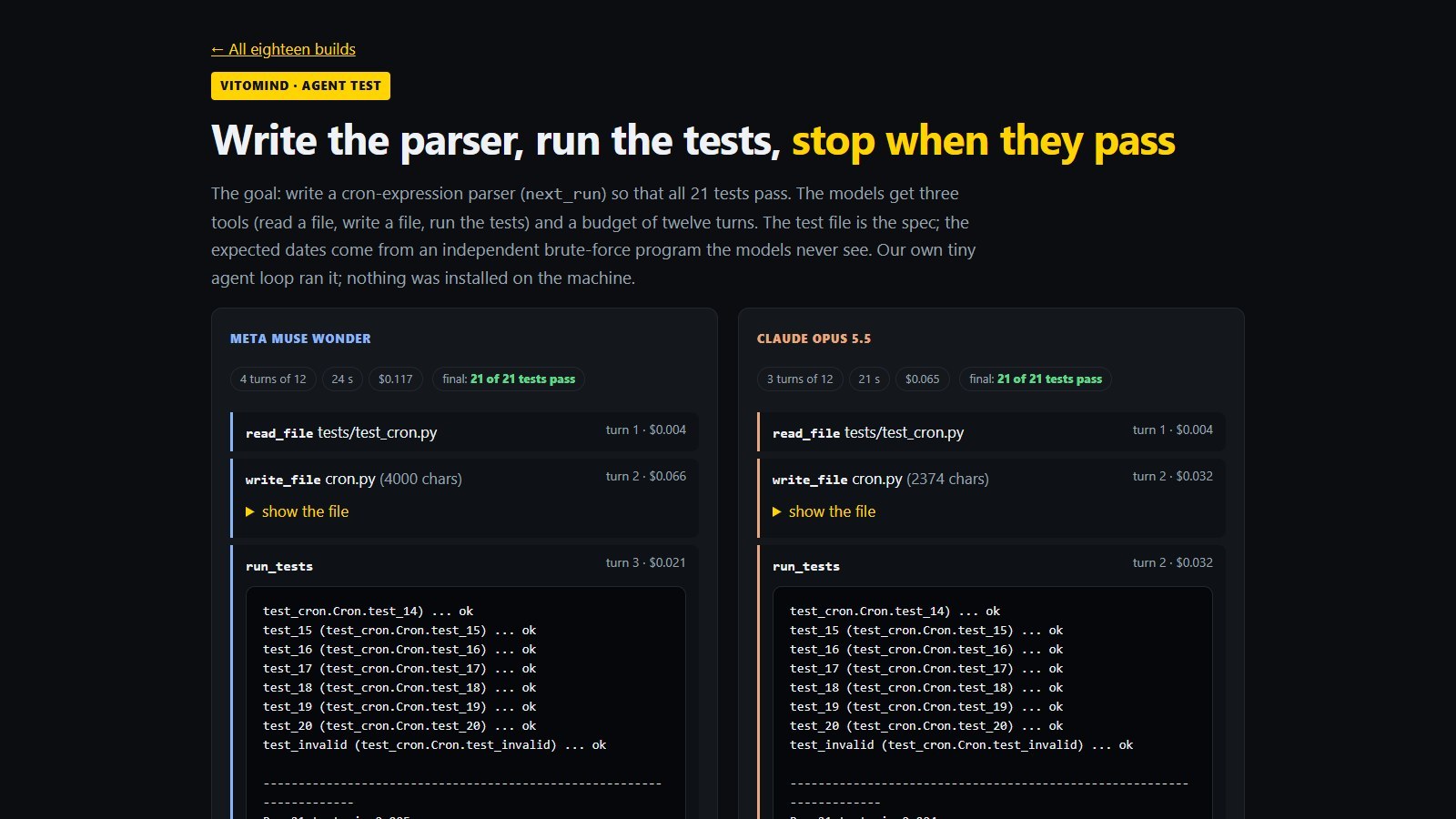The height and width of the screenshot is (819, 1456).
Task: Expand 'show the file' under Meta Muse Wonder
Action: (297, 511)
